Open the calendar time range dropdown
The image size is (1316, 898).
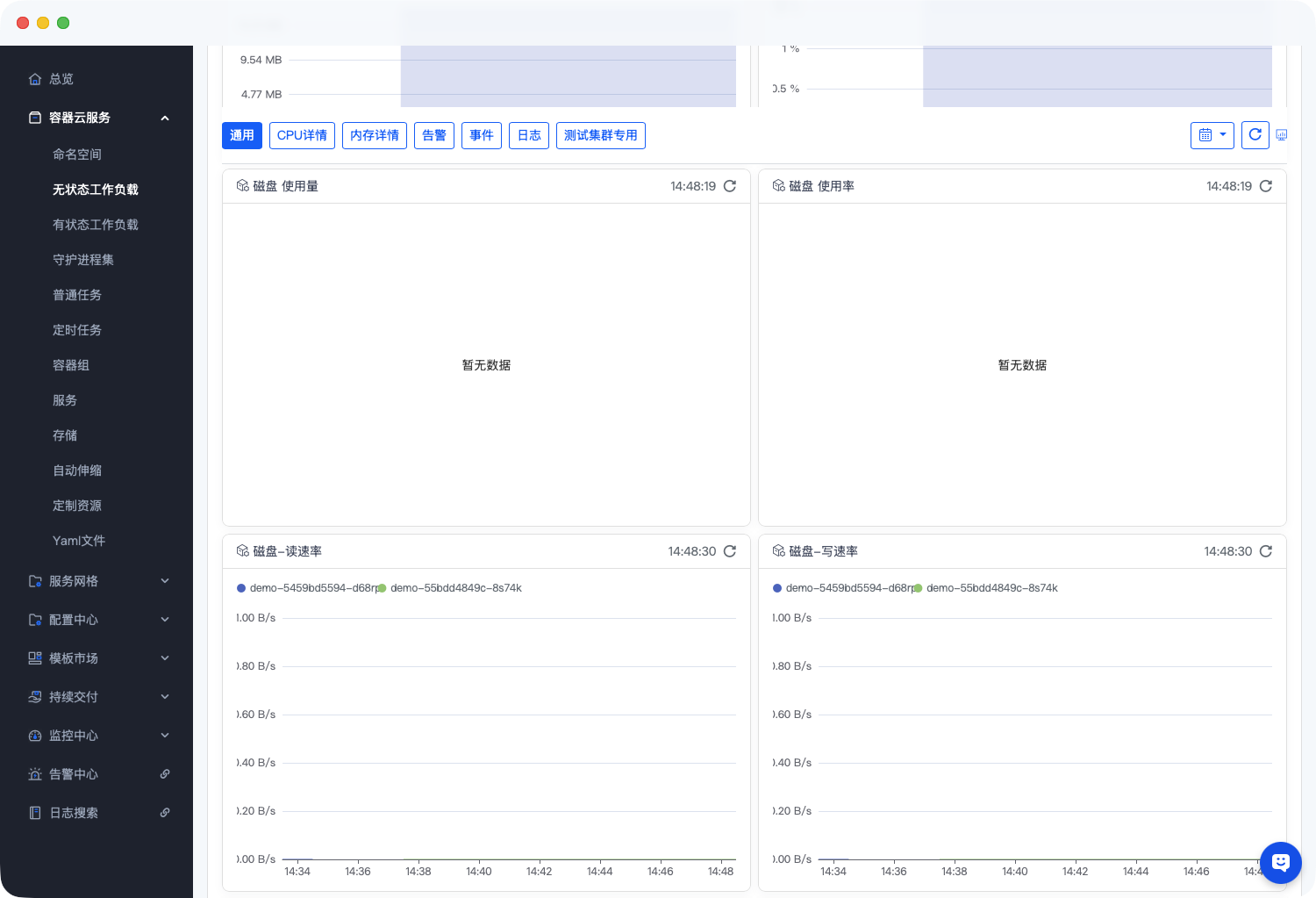[1212, 135]
